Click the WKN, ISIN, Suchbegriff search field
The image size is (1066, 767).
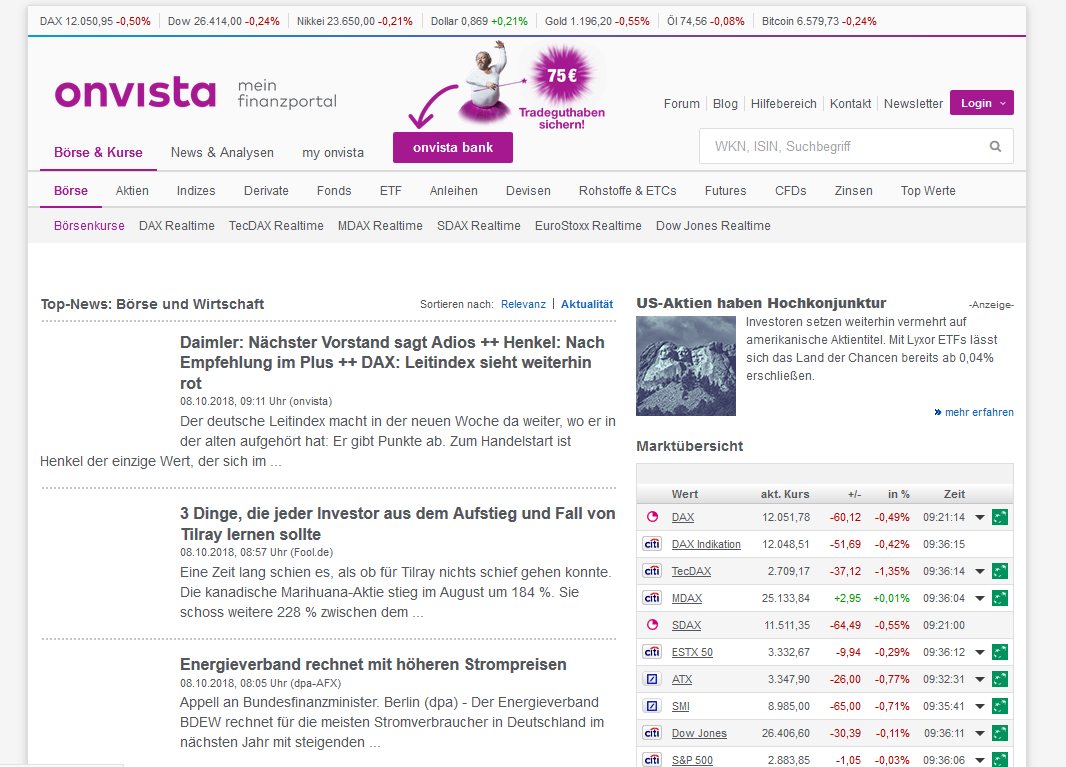point(856,146)
